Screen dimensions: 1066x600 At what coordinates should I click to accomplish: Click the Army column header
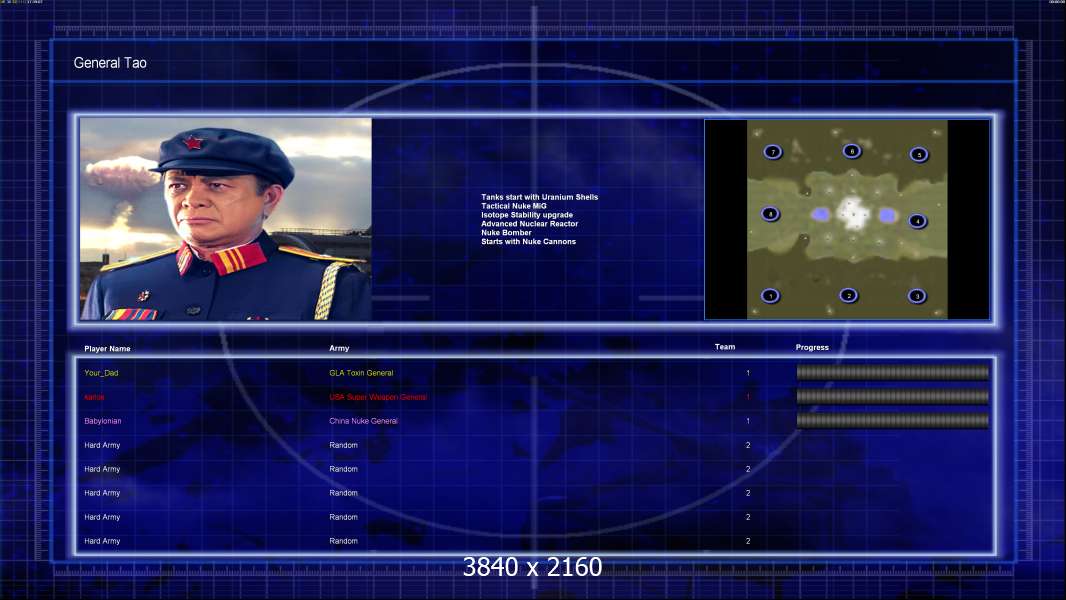coord(339,348)
